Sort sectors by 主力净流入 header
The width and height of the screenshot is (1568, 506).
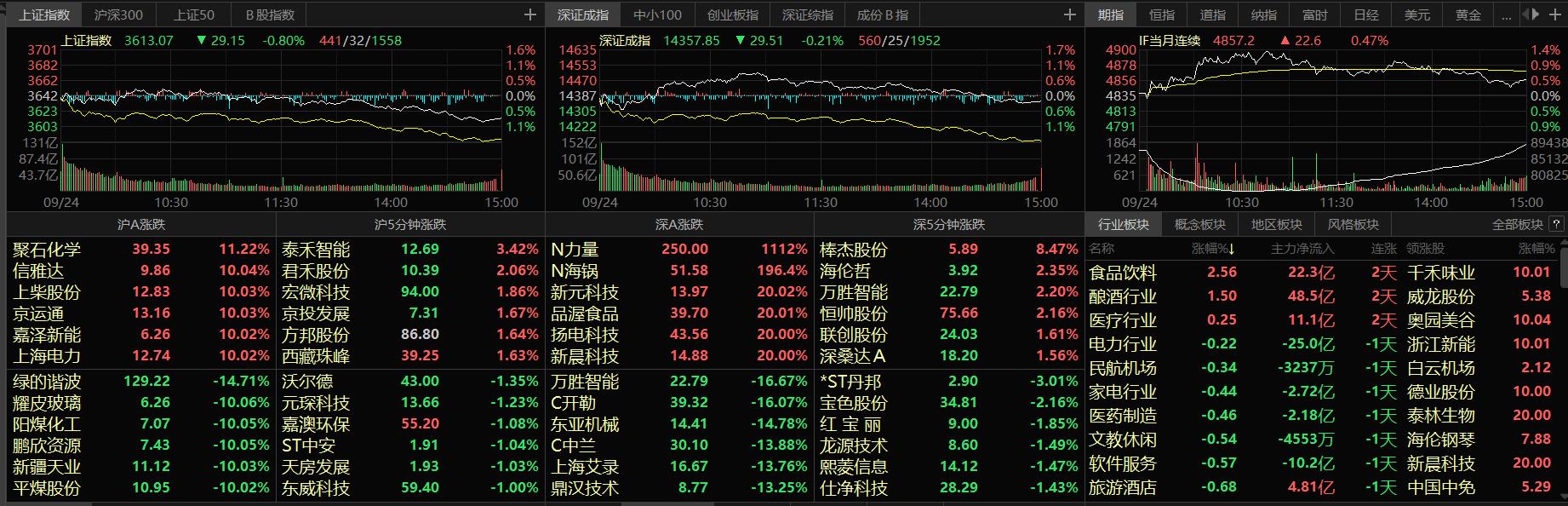[1302, 249]
